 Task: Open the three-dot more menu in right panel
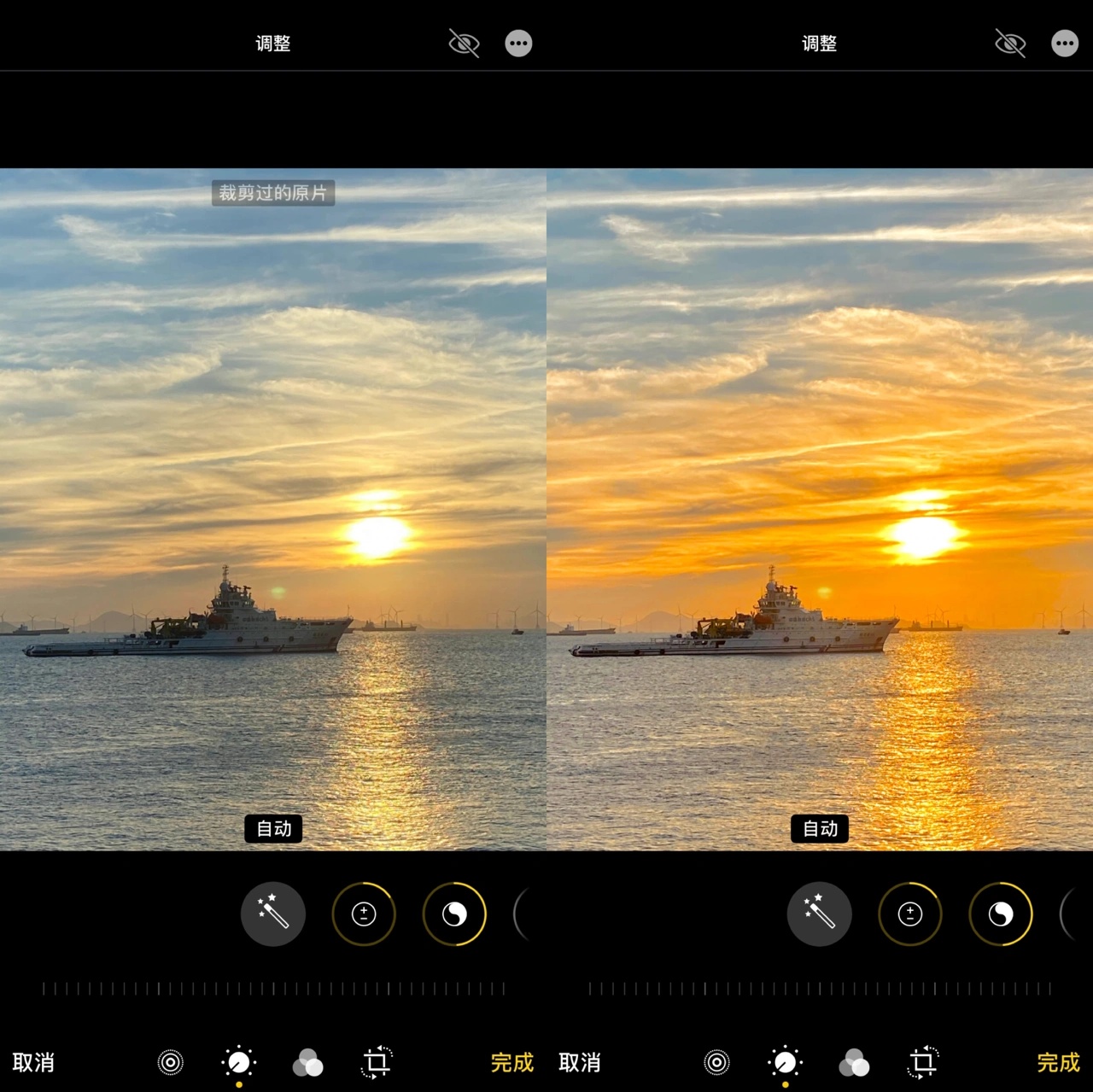tap(1065, 44)
